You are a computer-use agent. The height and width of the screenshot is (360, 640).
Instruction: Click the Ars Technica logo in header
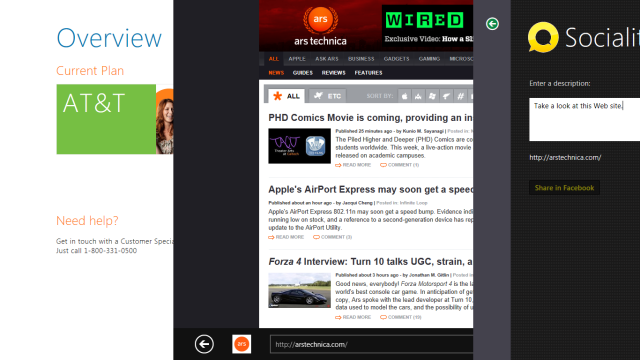tap(320, 27)
